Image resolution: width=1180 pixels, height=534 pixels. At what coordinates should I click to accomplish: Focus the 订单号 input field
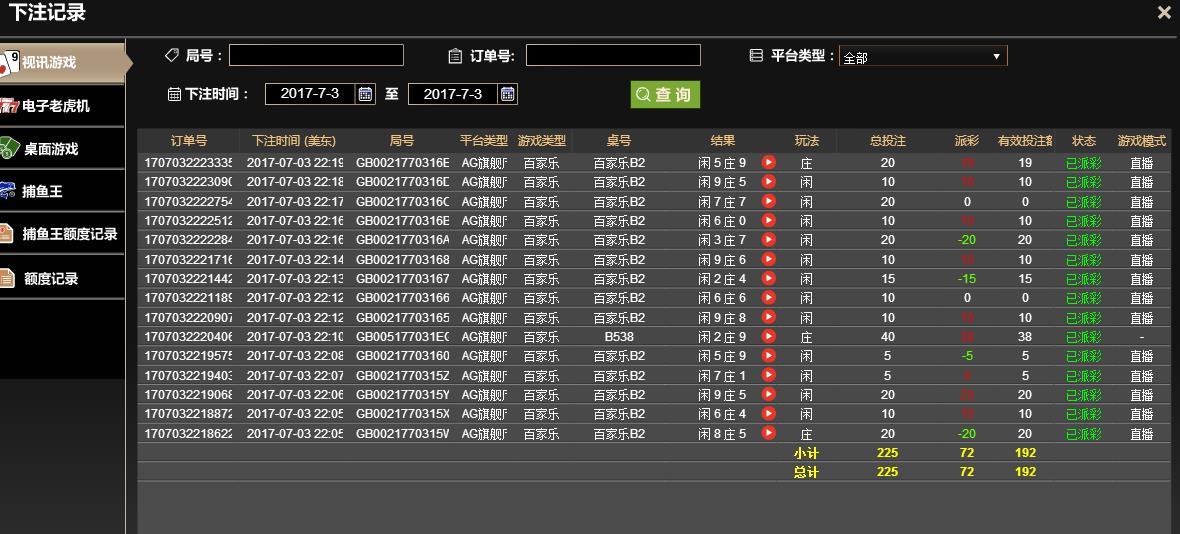[613, 55]
